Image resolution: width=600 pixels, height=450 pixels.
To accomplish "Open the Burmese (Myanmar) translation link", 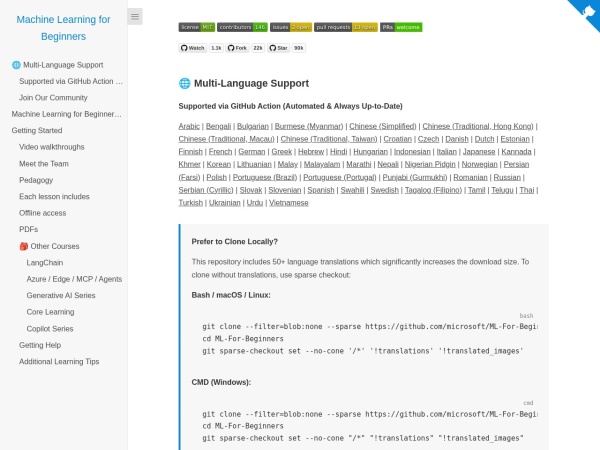I will [309, 126].
